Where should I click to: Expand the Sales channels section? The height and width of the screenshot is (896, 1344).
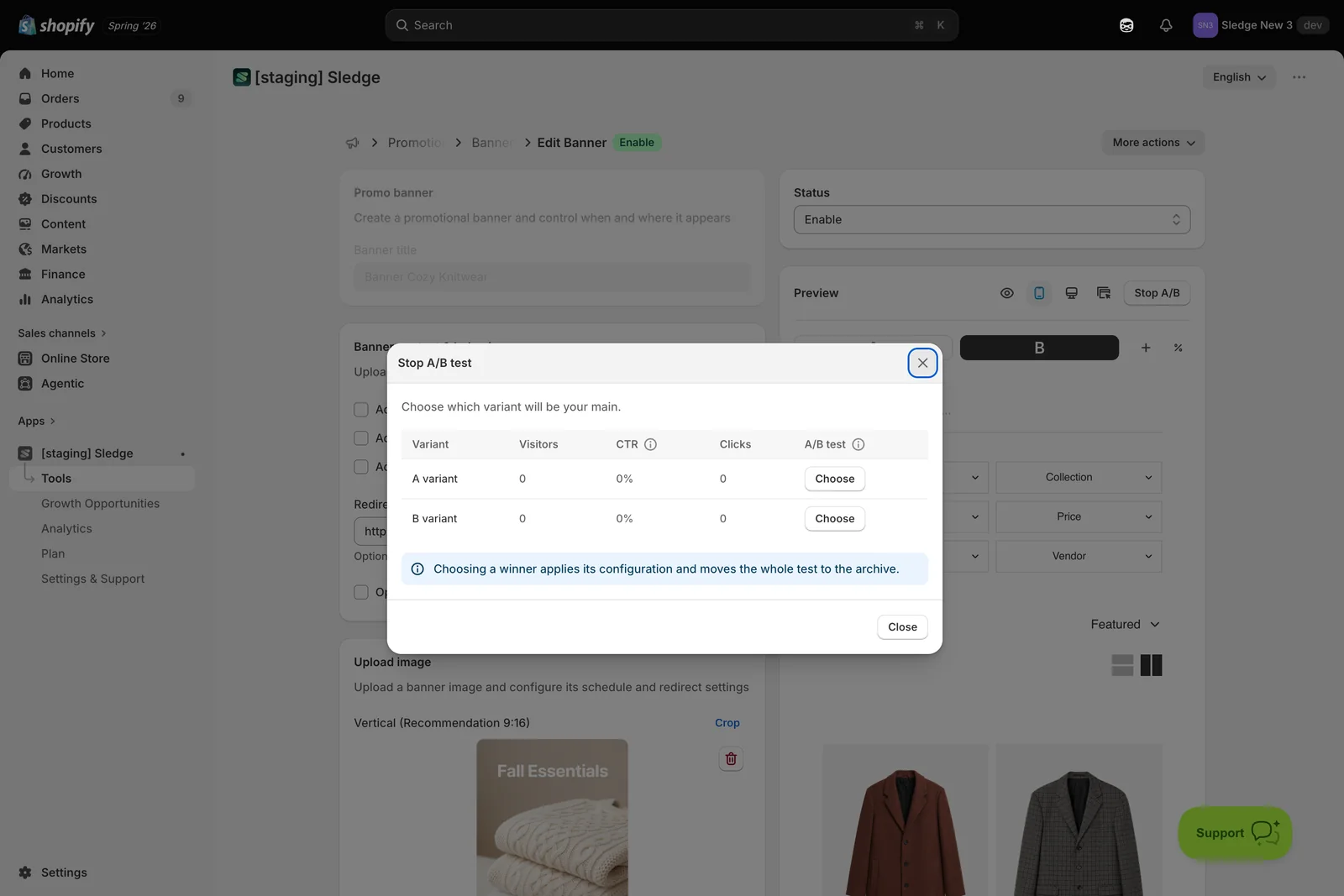click(62, 333)
